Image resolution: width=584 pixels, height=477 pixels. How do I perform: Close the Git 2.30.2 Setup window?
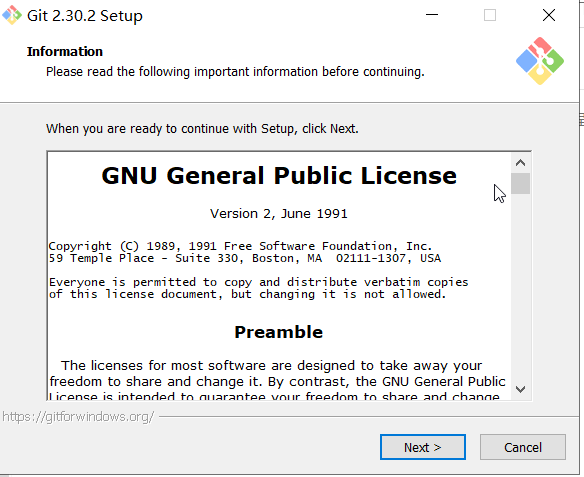[x=549, y=15]
